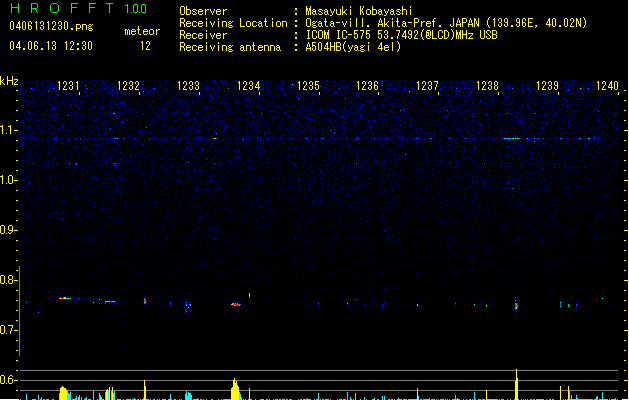Select the receiving location Ogata-vill. Akita-Pref. line
Viewport: 629px width, 400px height.
click(x=446, y=23)
